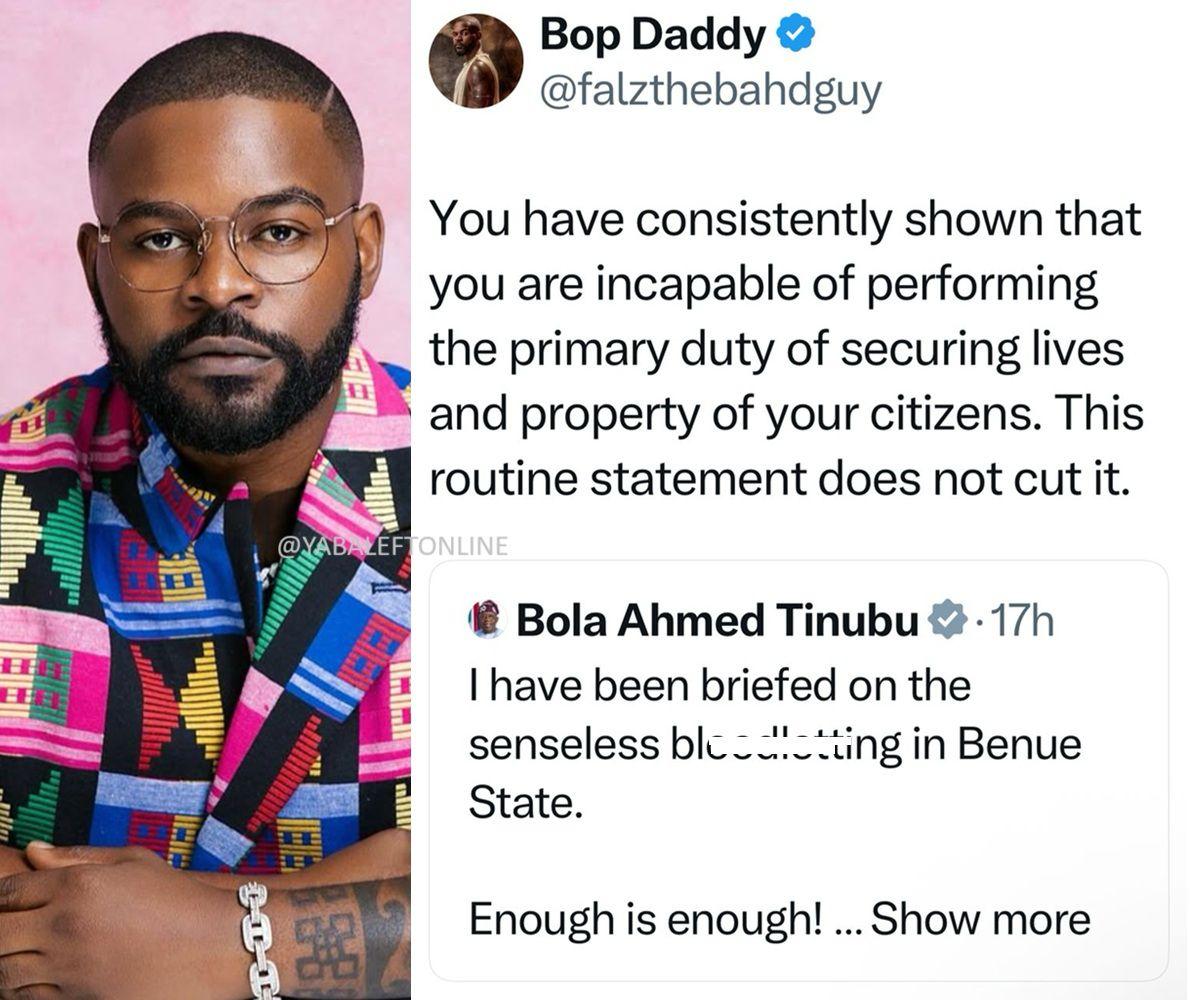Click the @YABALEFTONLINE watermark
This screenshot has height=1000, width=1190.
392,545
